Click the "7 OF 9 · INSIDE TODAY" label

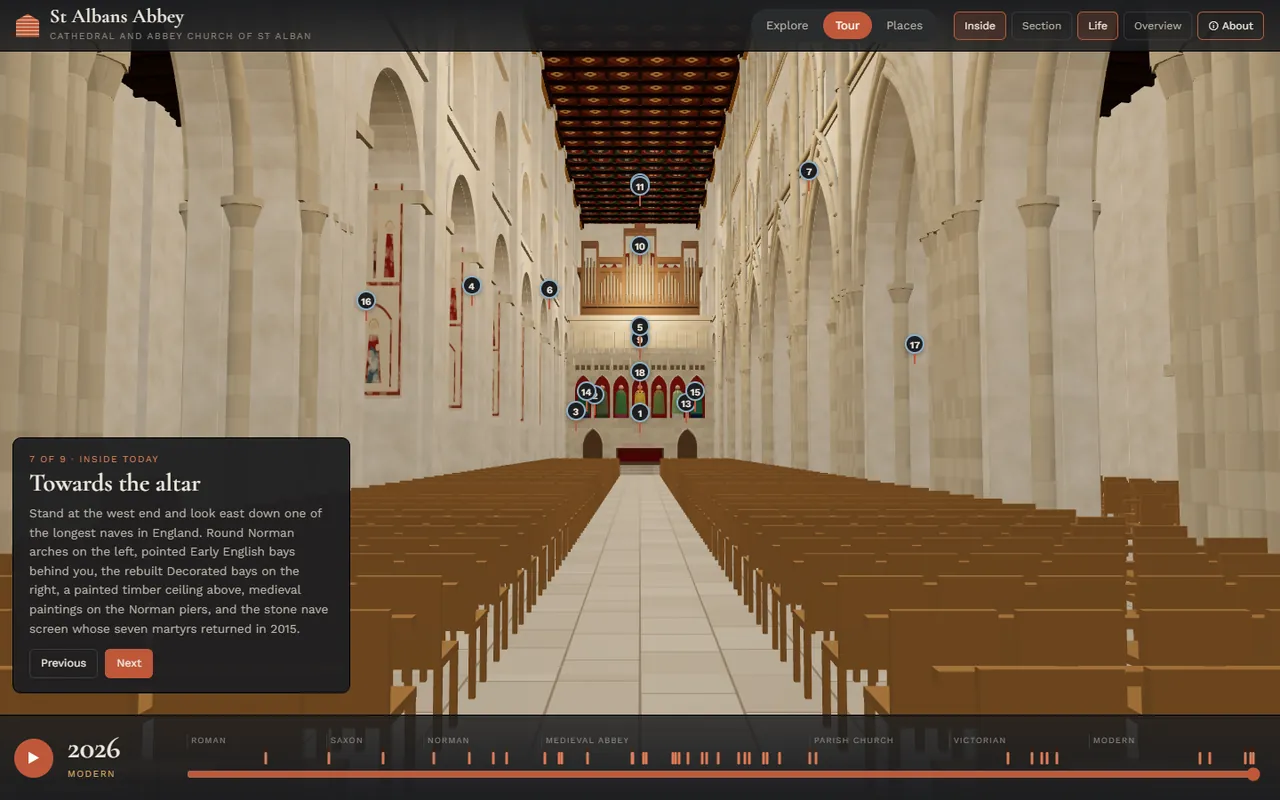94,459
